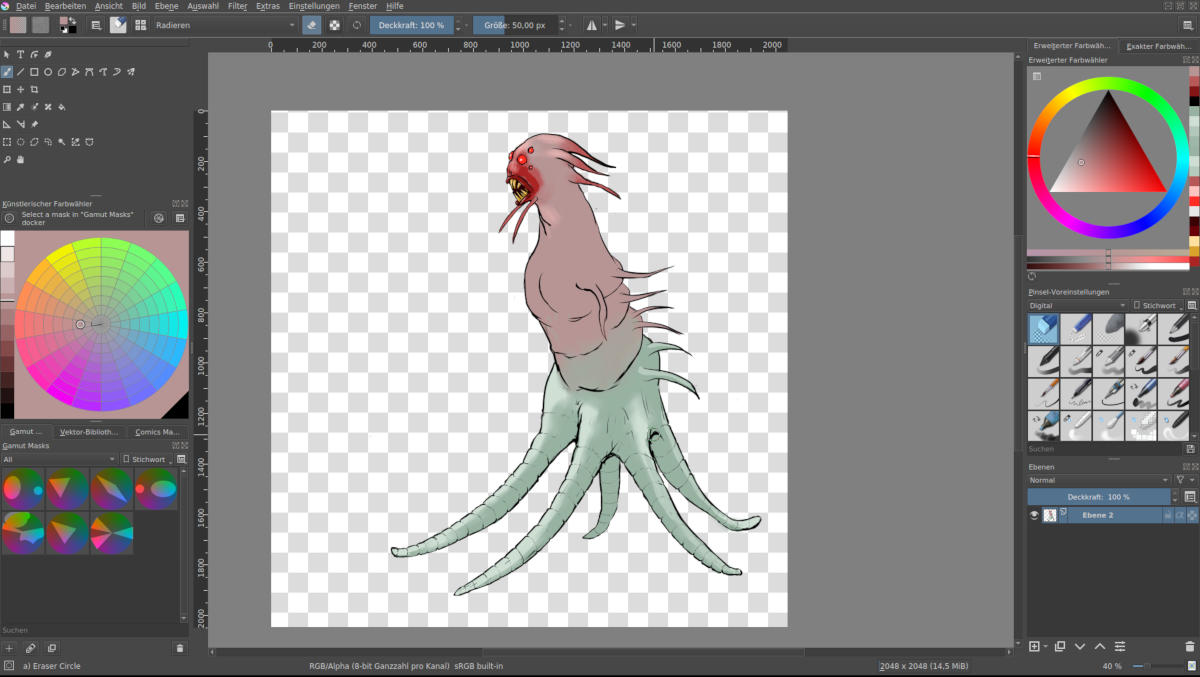Viewport: 1200px width, 677px height.
Task: Adjust the Deckkraft 100 % slider in toolbar
Action: coord(411,25)
